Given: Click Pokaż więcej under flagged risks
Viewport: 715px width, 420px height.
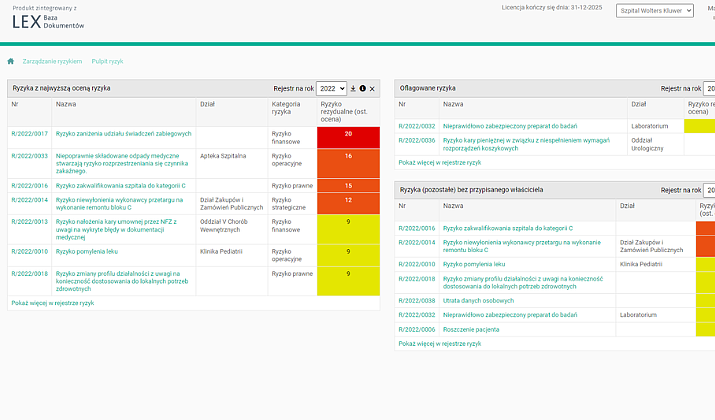Looking at the screenshot, I should click(439, 161).
